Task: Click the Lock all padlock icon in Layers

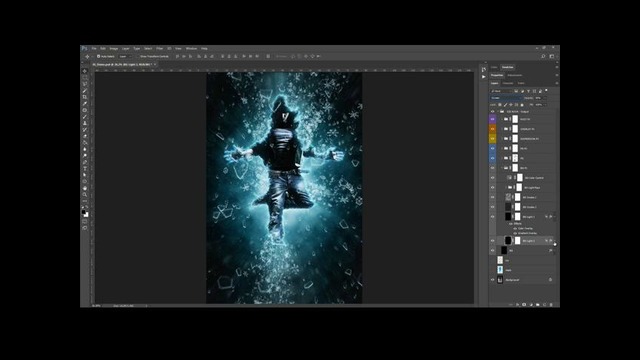Action: click(522, 105)
